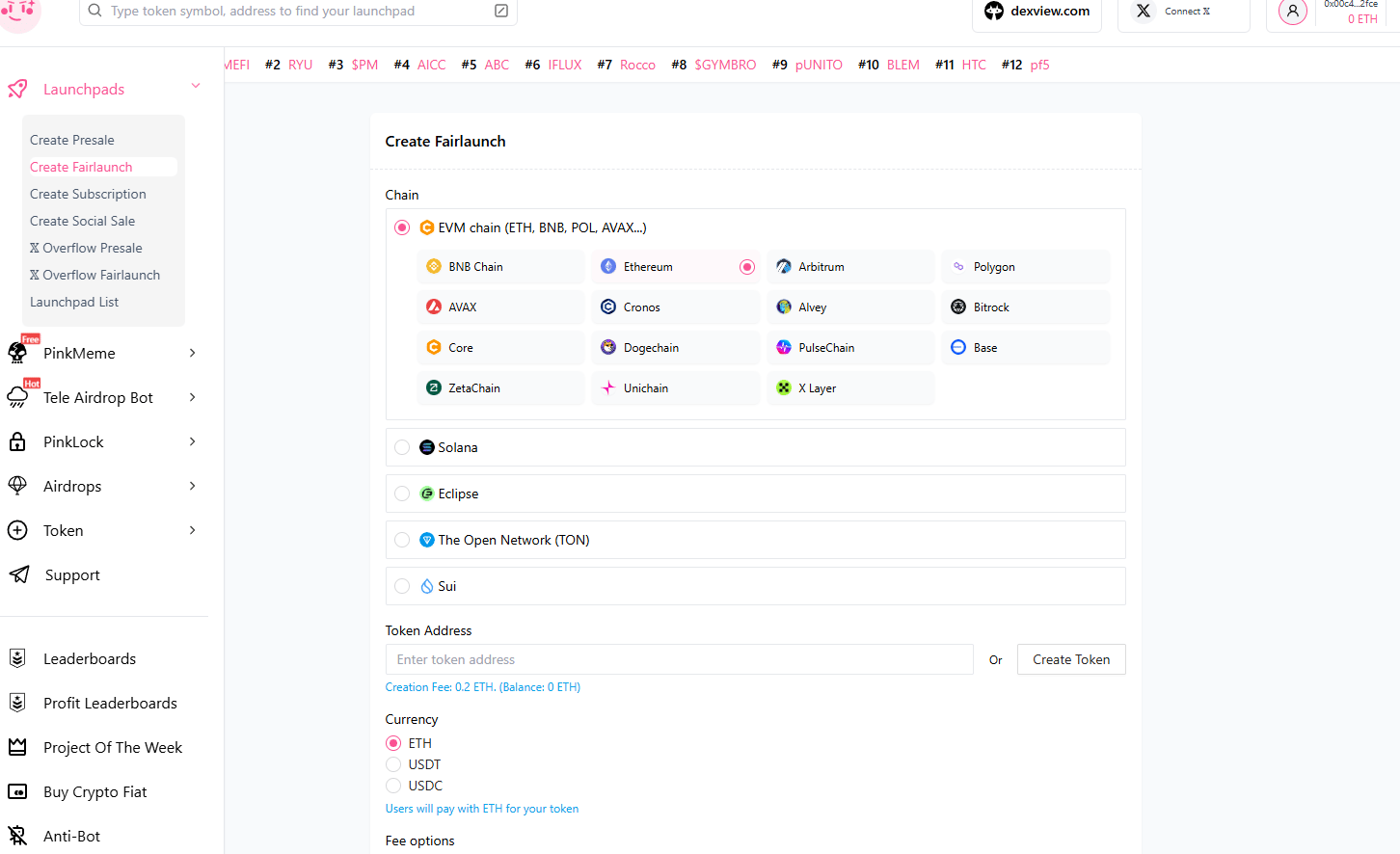Open trending token #9 pUNITO link

click(x=808, y=65)
